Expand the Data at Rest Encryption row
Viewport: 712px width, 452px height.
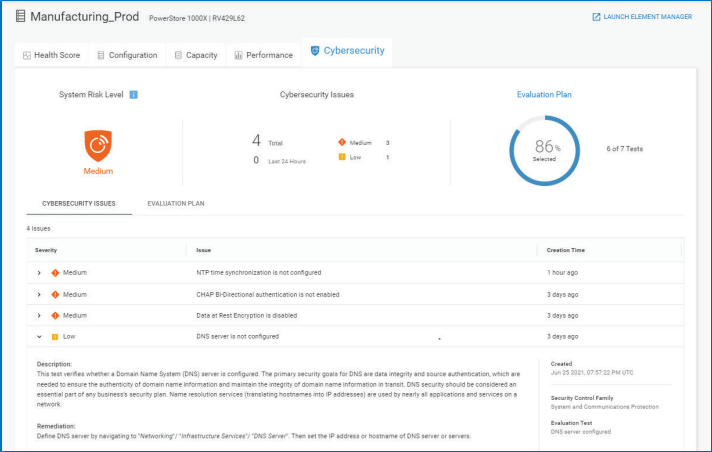click(x=39, y=316)
